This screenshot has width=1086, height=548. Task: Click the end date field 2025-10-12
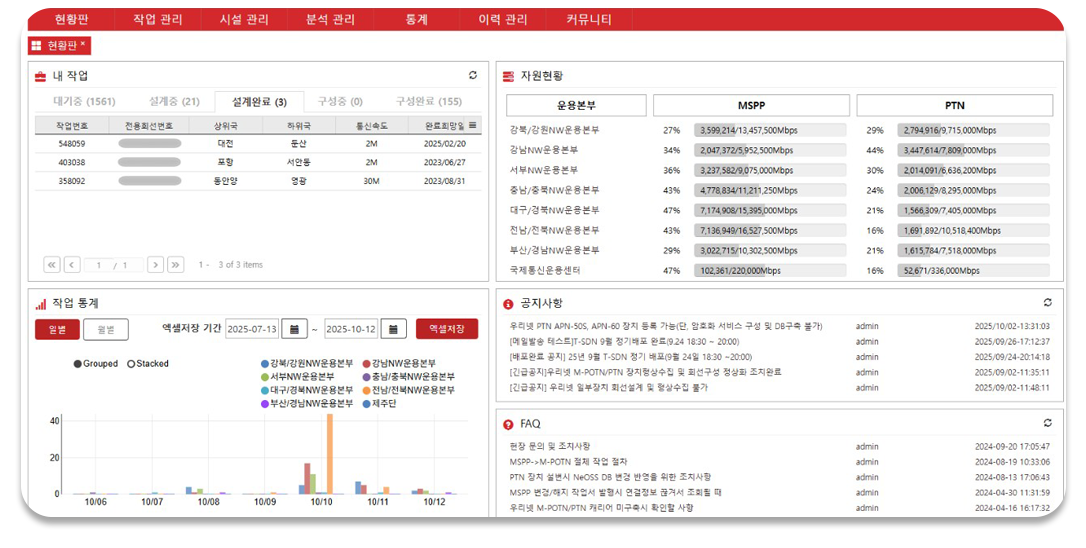(351, 329)
